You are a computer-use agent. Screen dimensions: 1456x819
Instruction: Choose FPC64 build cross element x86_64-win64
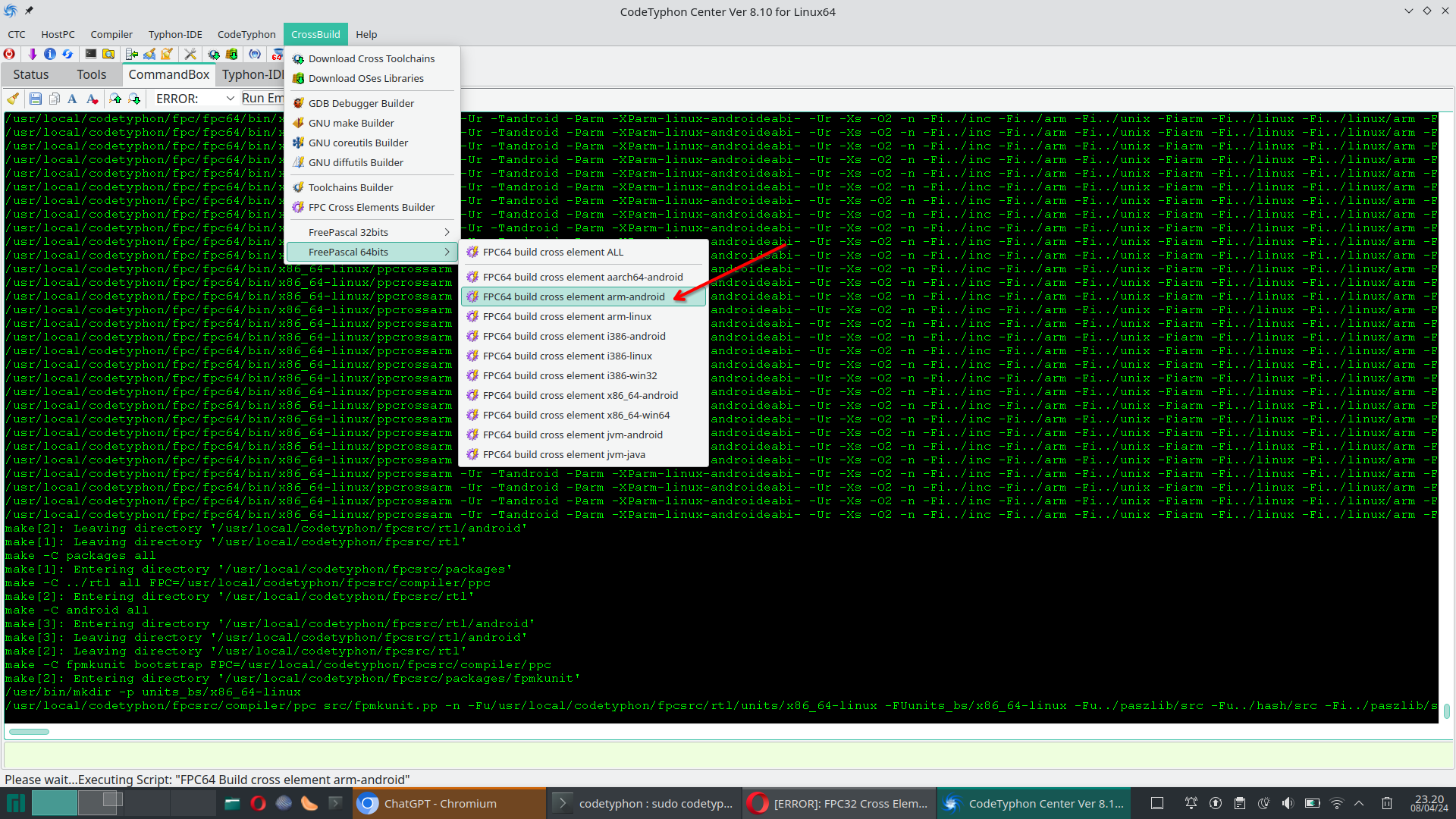tap(584, 415)
